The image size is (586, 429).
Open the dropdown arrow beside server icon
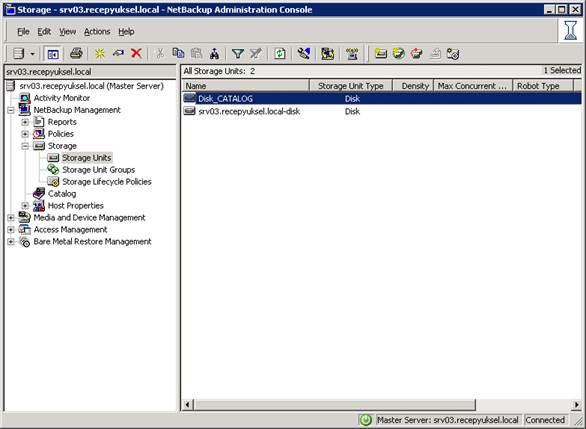tap(33, 54)
